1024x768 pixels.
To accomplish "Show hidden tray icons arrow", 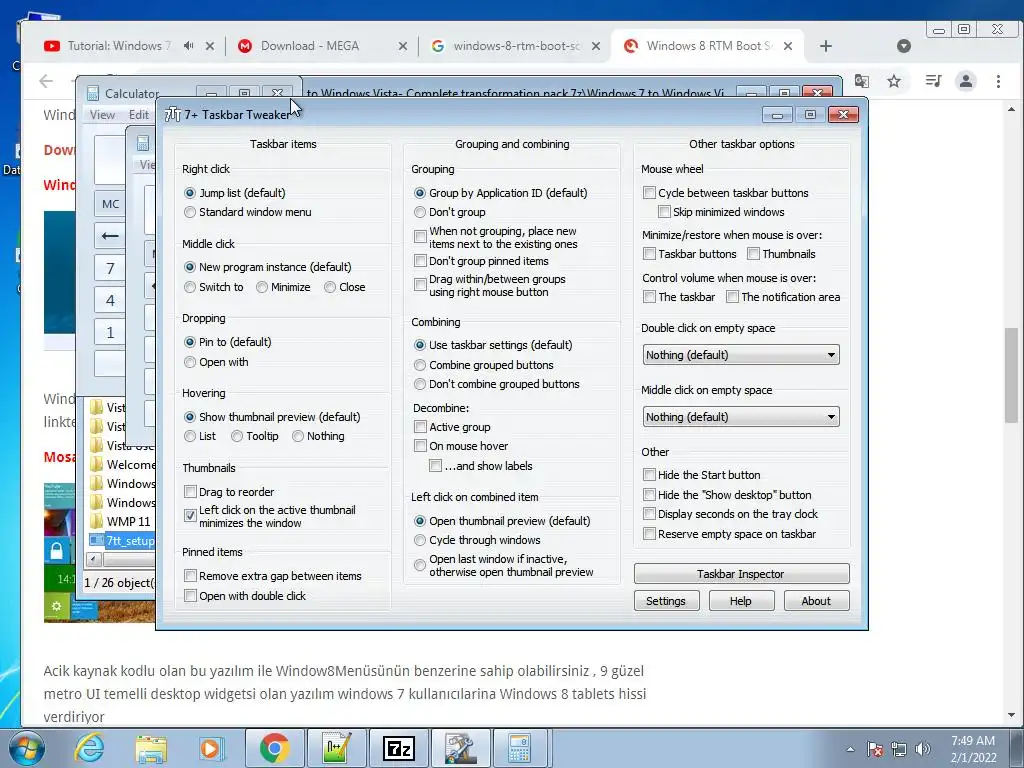I will (850, 749).
